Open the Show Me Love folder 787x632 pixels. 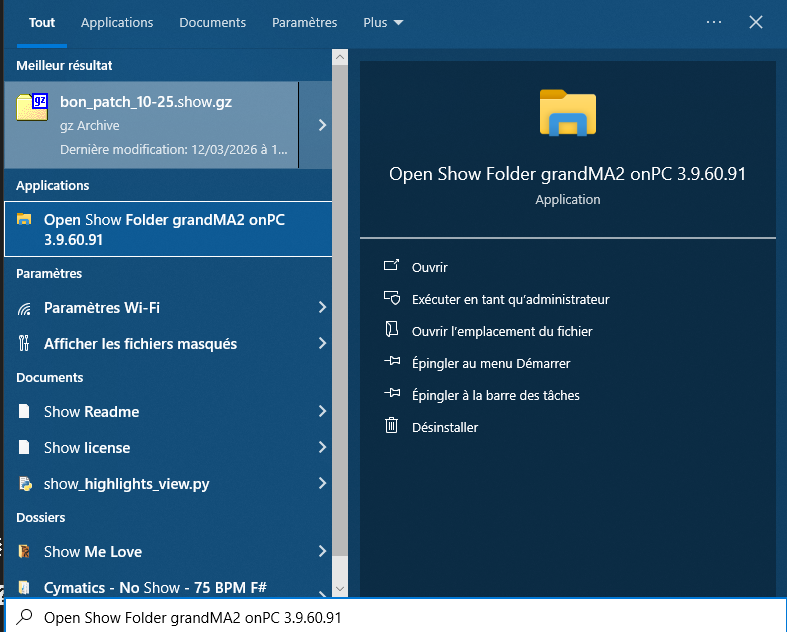[168, 552]
